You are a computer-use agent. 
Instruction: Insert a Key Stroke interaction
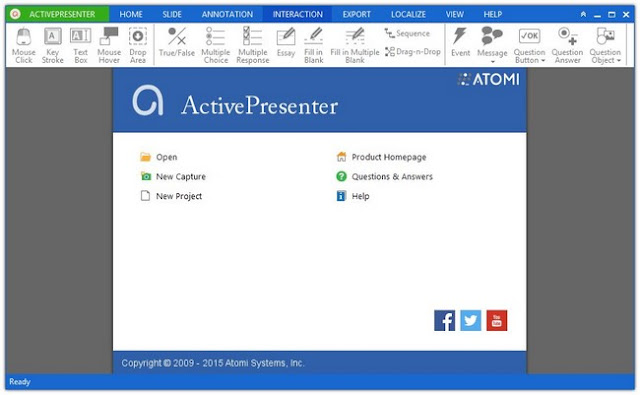click(x=53, y=45)
